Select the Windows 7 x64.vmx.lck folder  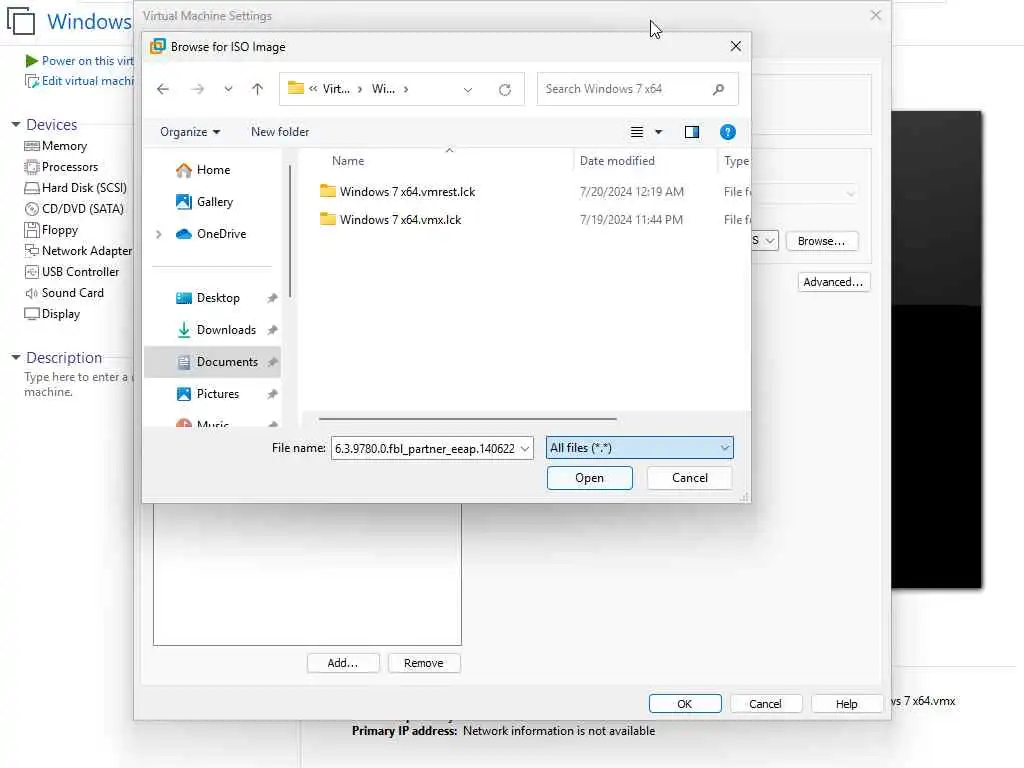tap(390, 219)
